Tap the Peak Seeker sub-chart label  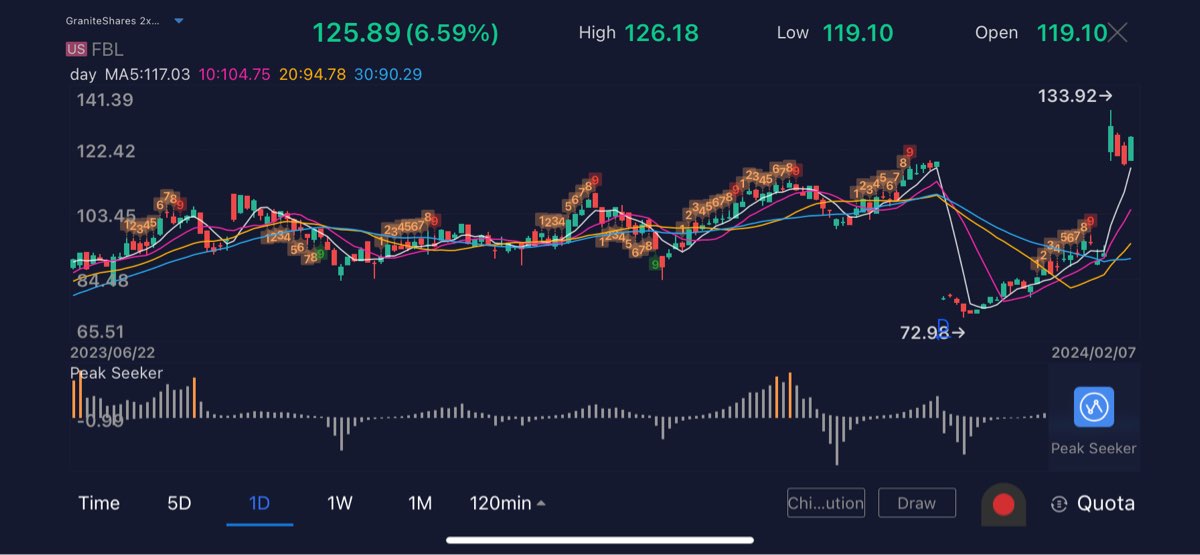coord(116,373)
